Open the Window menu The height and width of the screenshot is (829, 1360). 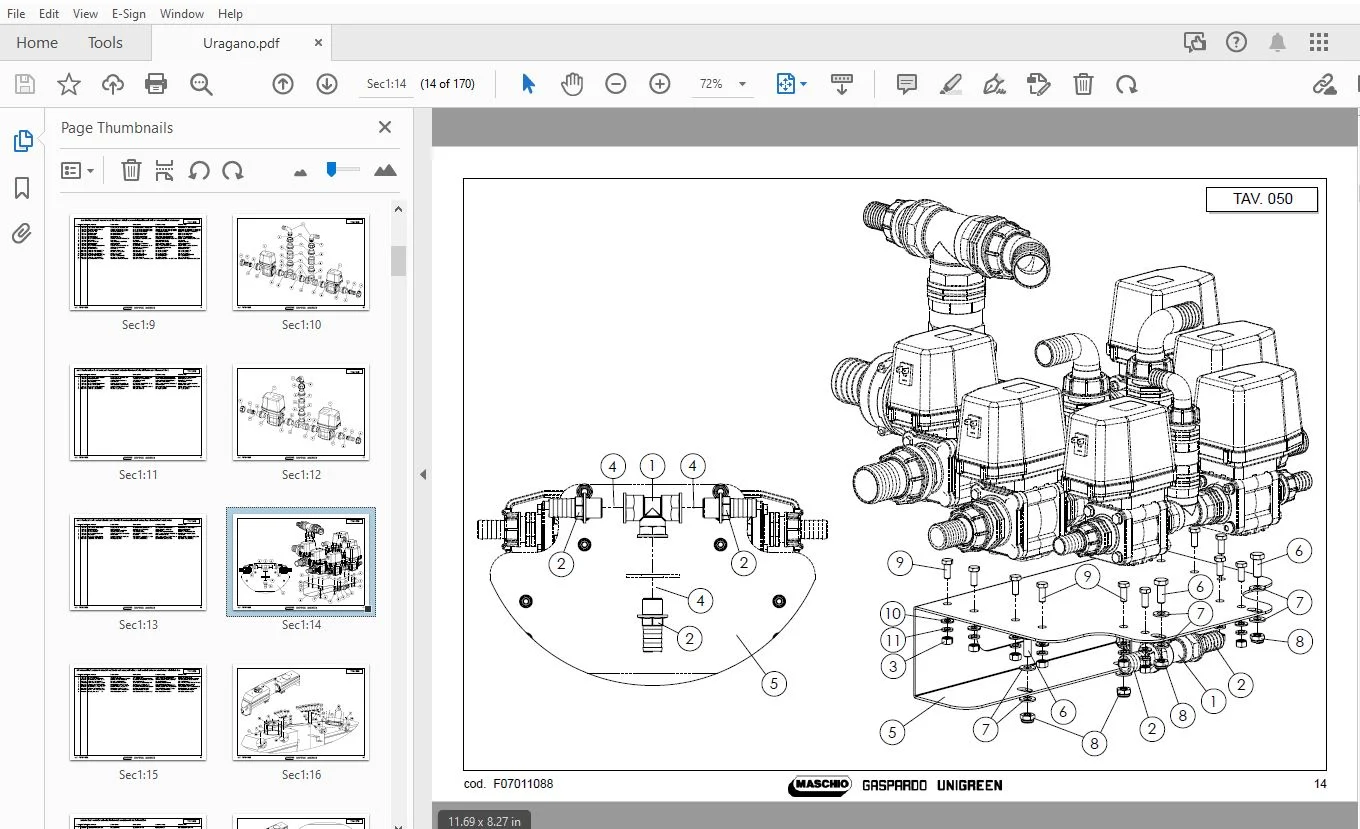tap(181, 14)
